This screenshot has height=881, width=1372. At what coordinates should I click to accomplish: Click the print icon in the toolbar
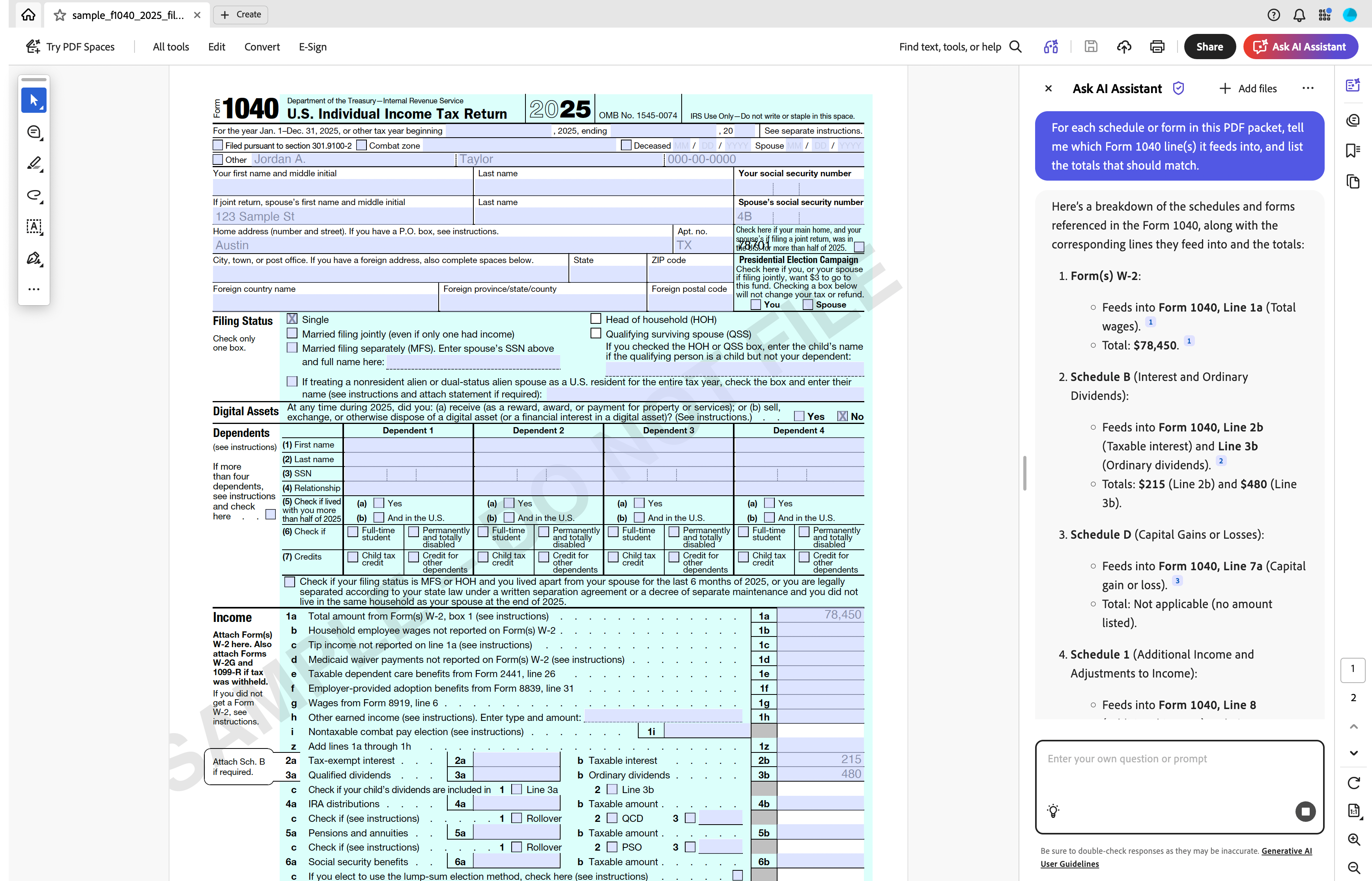tap(1157, 47)
